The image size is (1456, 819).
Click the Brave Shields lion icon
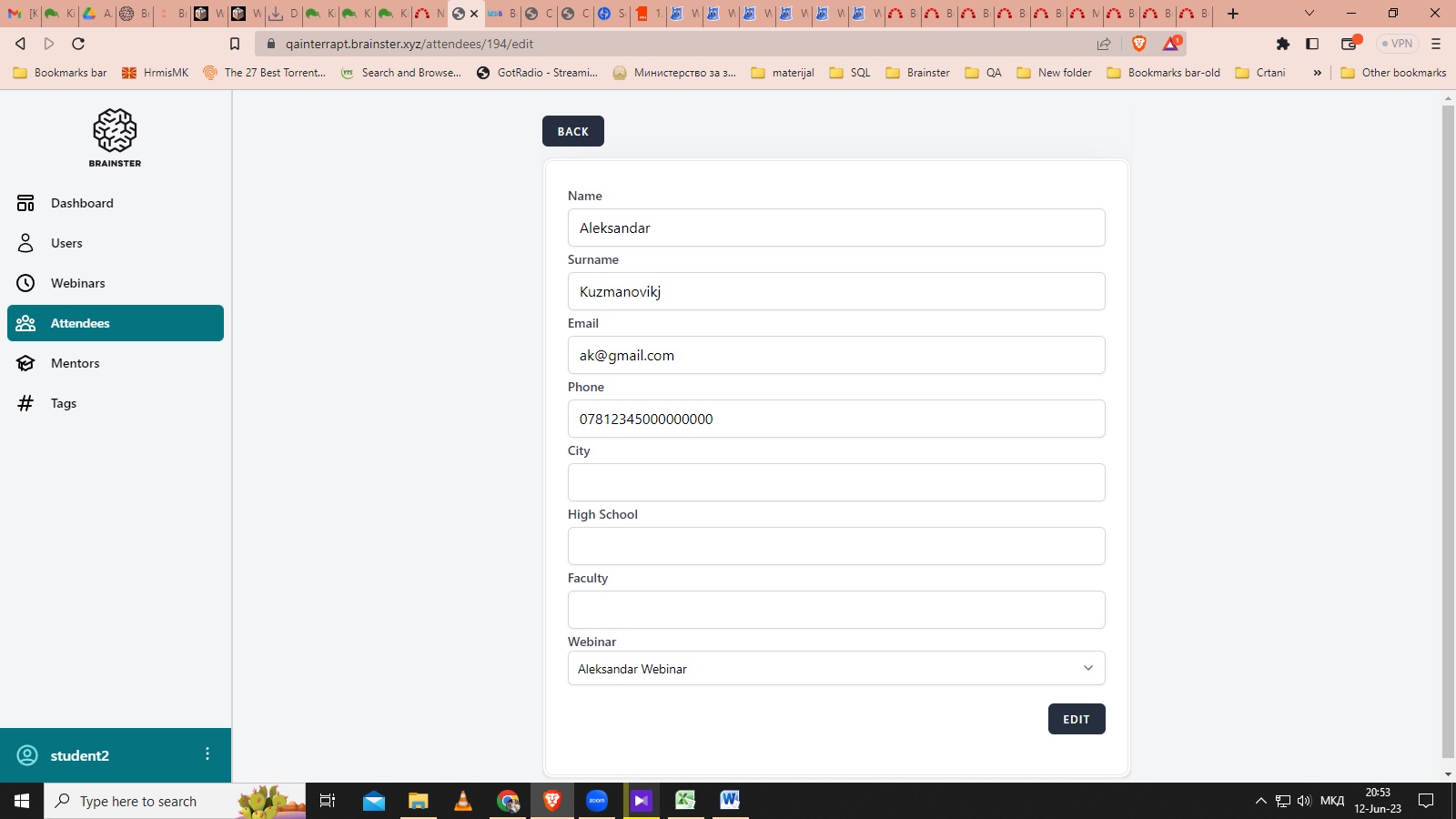[x=1138, y=44]
